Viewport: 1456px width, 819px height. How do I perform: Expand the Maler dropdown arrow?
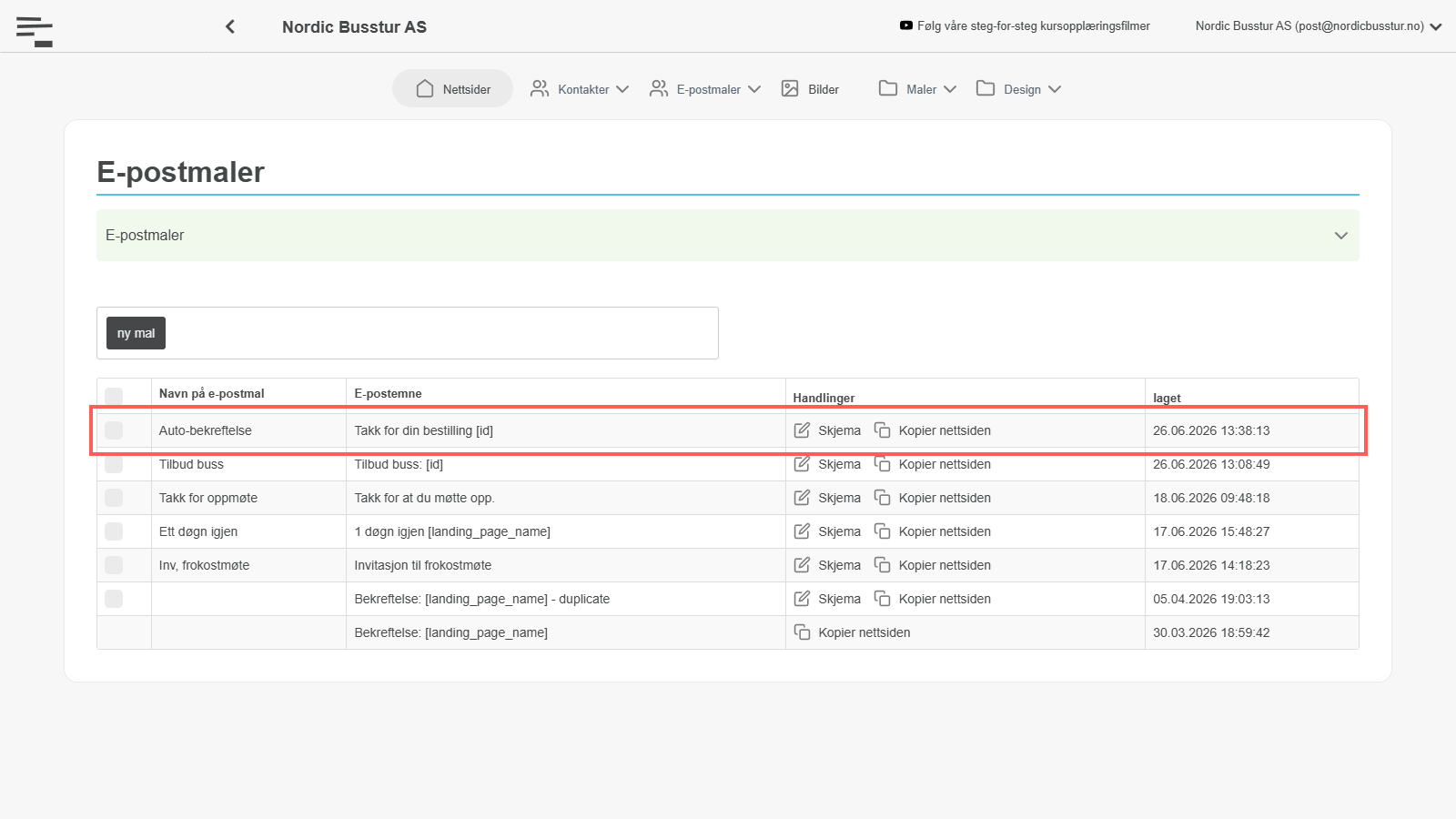(950, 89)
